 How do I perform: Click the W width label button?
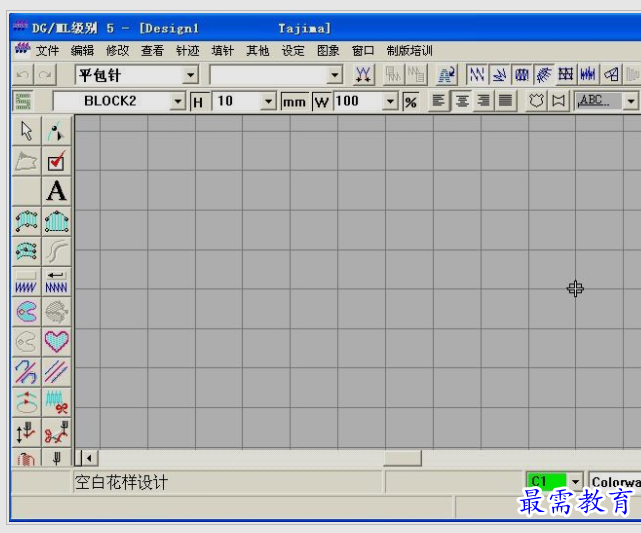(322, 101)
